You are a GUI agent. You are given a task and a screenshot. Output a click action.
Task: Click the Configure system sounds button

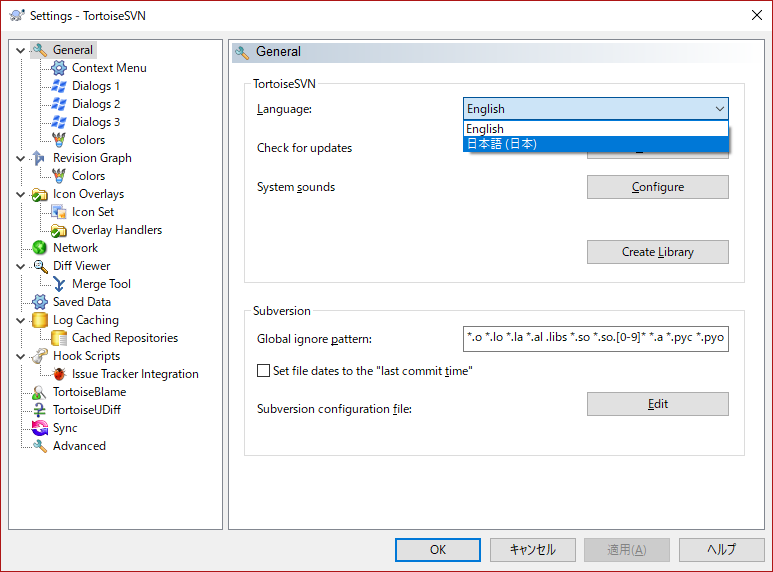pos(658,187)
